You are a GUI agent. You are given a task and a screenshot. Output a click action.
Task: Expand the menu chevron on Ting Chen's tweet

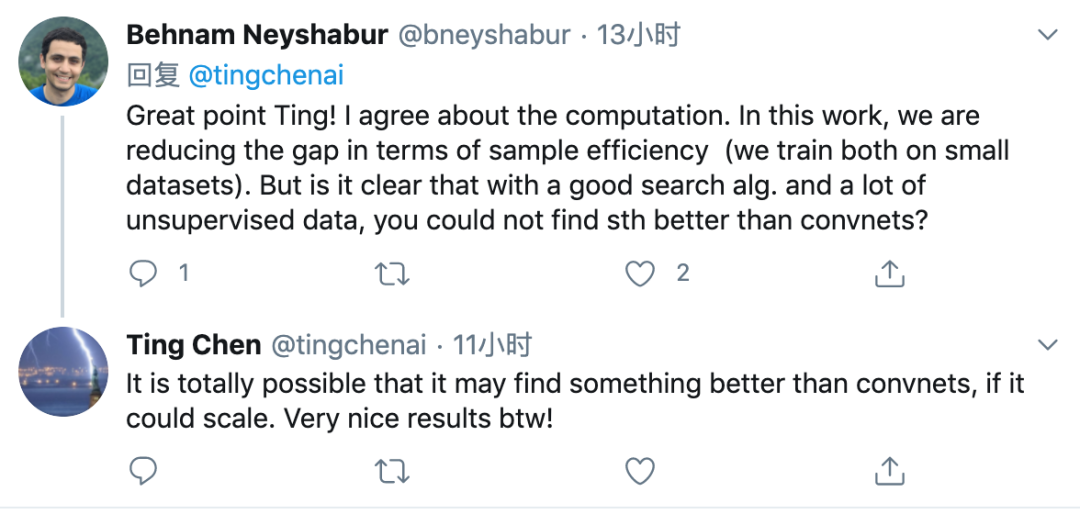click(1047, 346)
